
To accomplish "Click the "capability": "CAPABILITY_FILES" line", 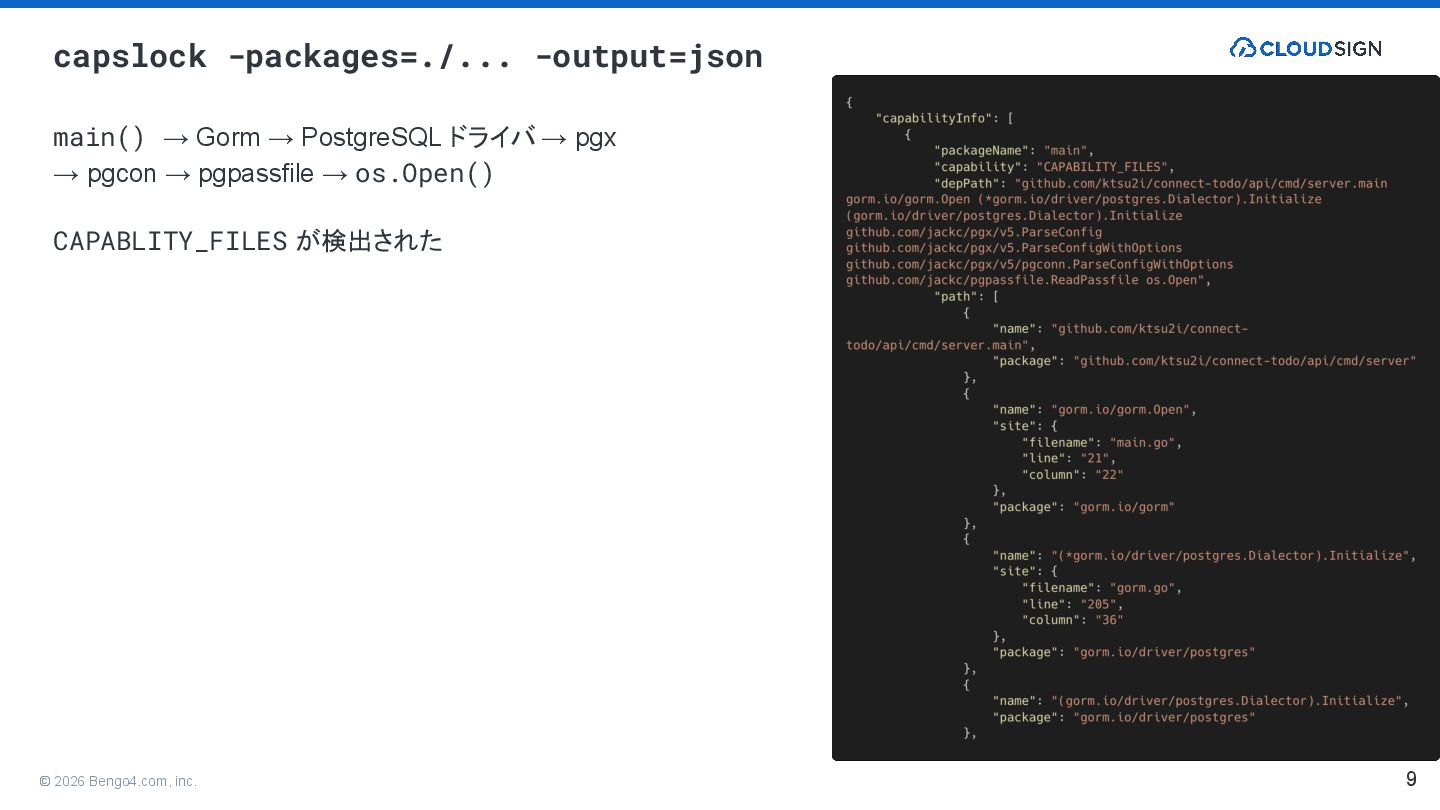I will [1055, 167].
